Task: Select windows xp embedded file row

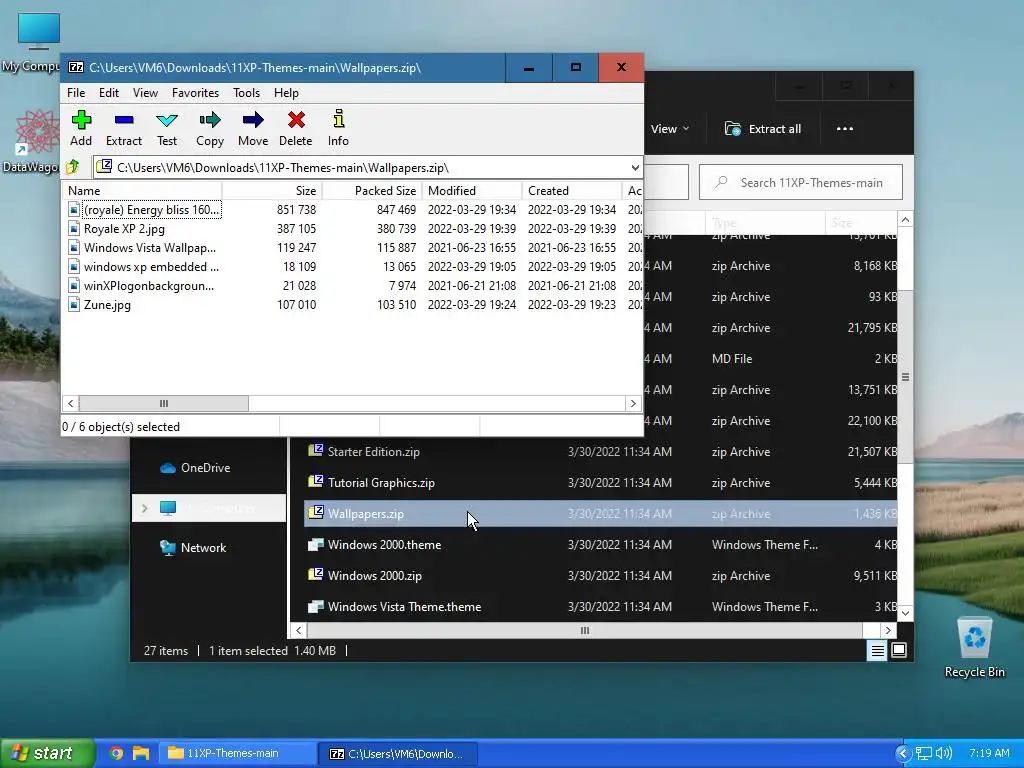Action: (353, 266)
